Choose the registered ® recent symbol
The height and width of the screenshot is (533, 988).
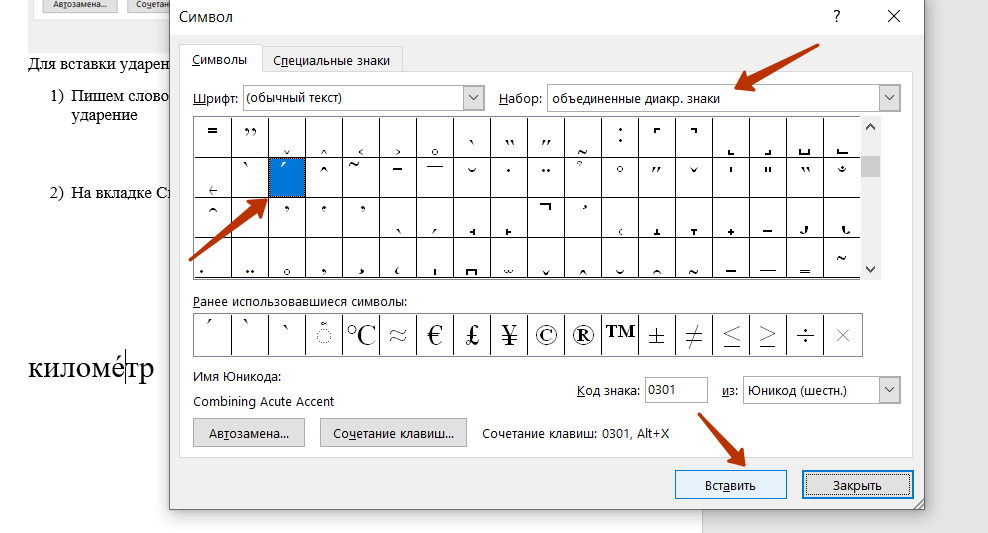(583, 335)
